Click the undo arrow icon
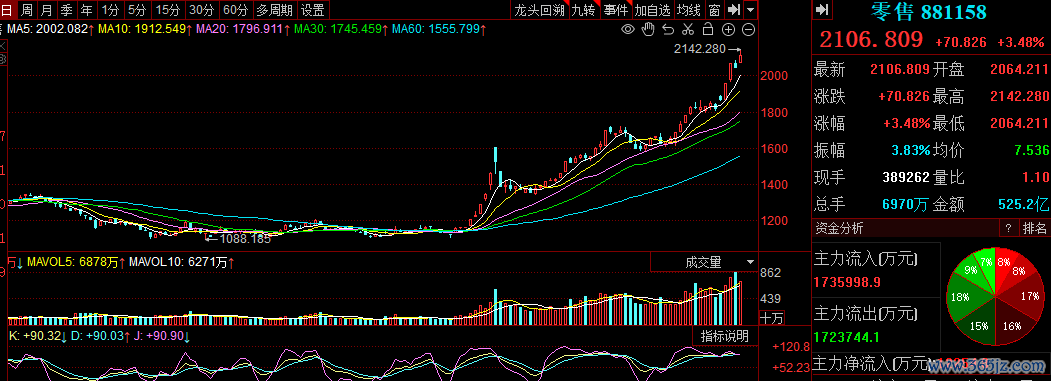Viewport: 1051px width, 381px height. 668,29
